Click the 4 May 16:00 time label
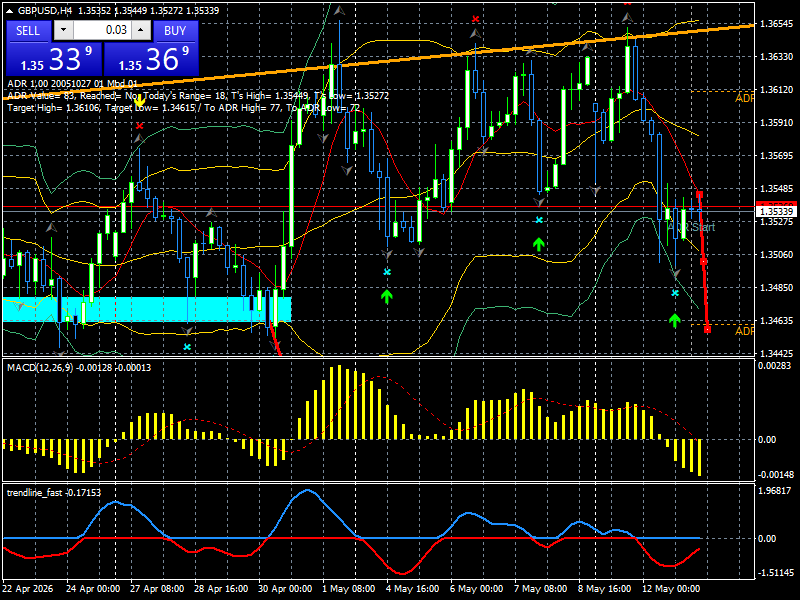This screenshot has height=600, width=800. pos(412,588)
